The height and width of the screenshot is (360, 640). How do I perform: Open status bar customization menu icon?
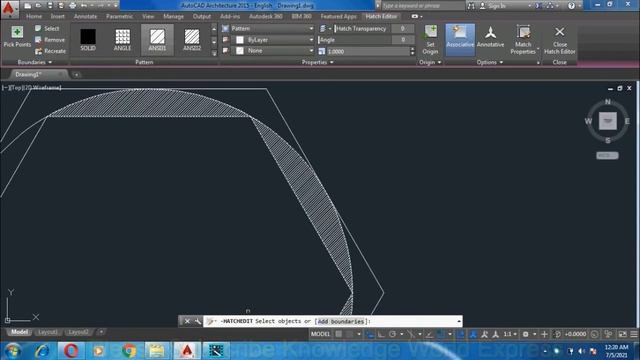634,334
